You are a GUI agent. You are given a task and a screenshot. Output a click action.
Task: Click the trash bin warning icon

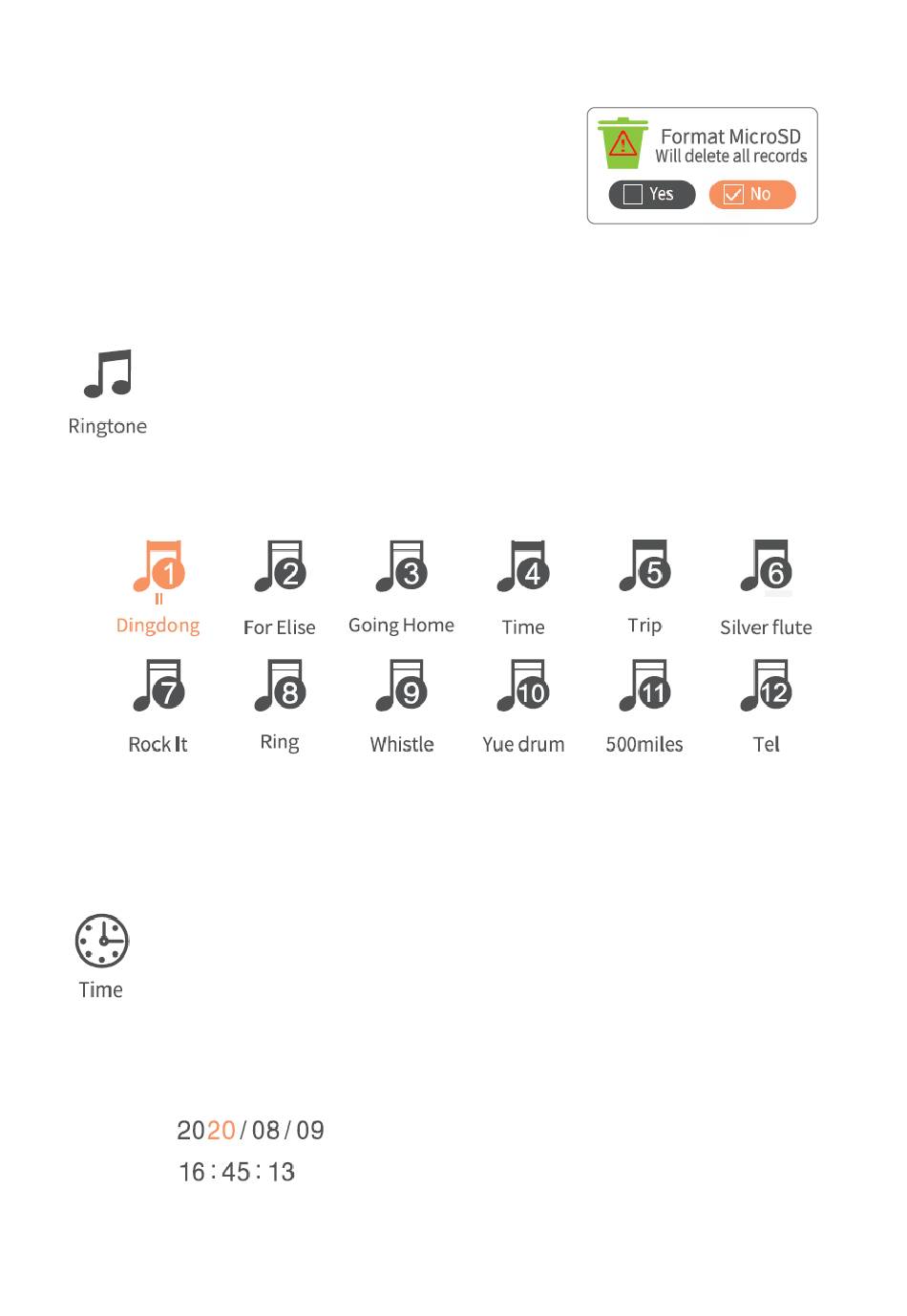point(622,143)
